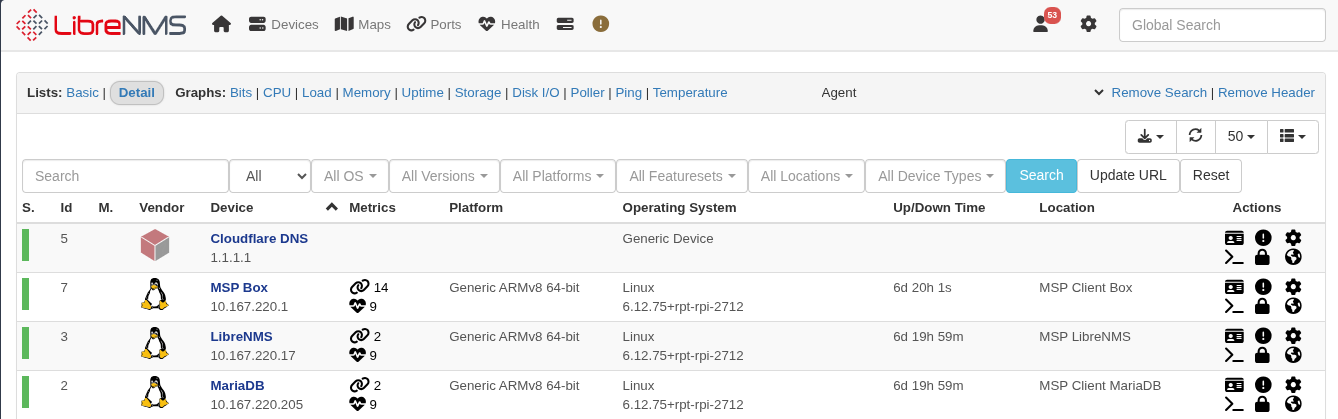Viewport: 1338px width, 419px height.
Task: Open the All Featuresets filter dropdown
Action: pos(681,176)
